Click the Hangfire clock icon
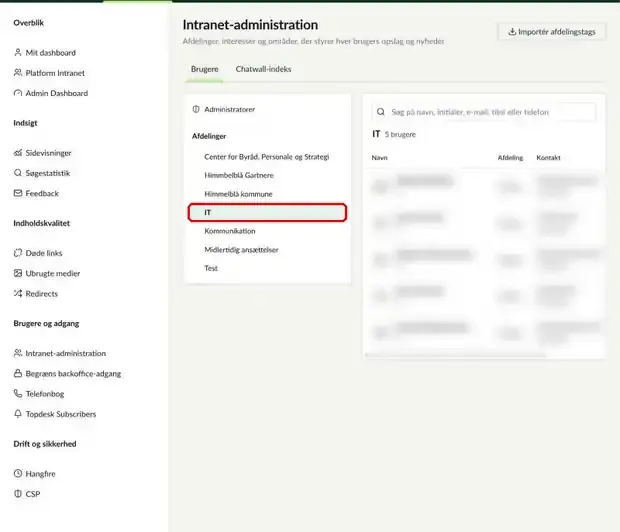Image resolution: width=620 pixels, height=532 pixels. coord(18,473)
